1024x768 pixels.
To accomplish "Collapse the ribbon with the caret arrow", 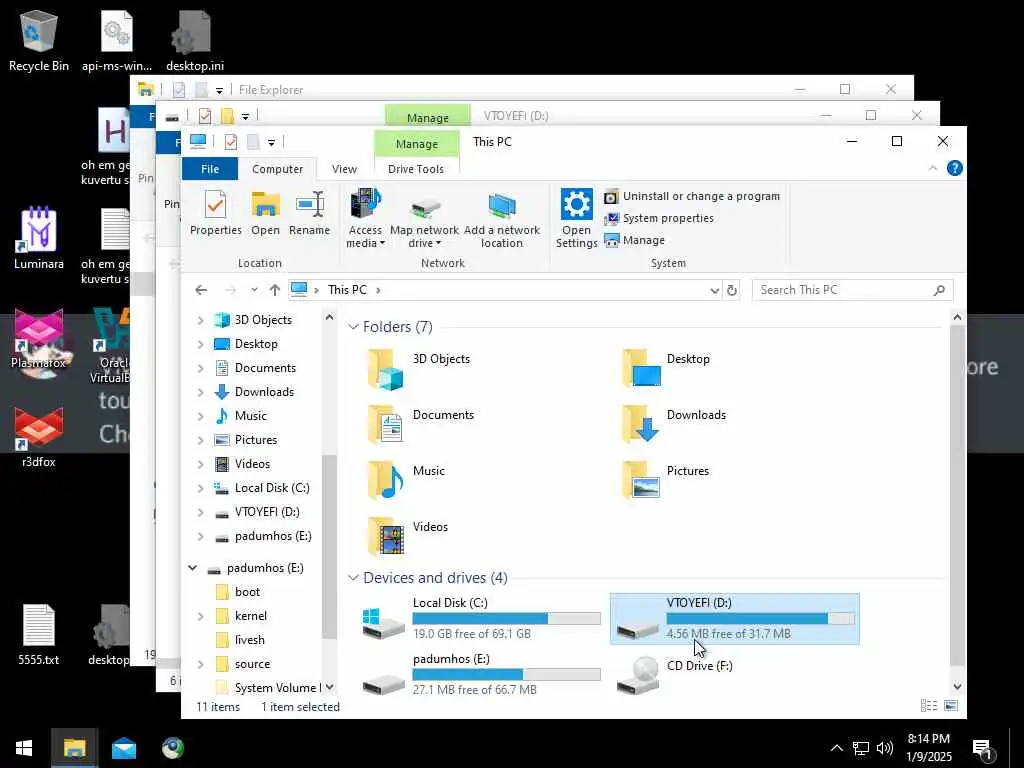I will click(933, 168).
